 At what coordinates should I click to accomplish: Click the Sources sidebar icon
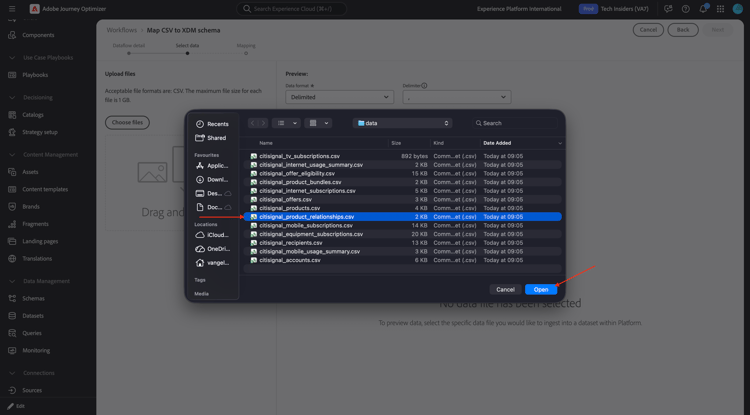(x=12, y=390)
